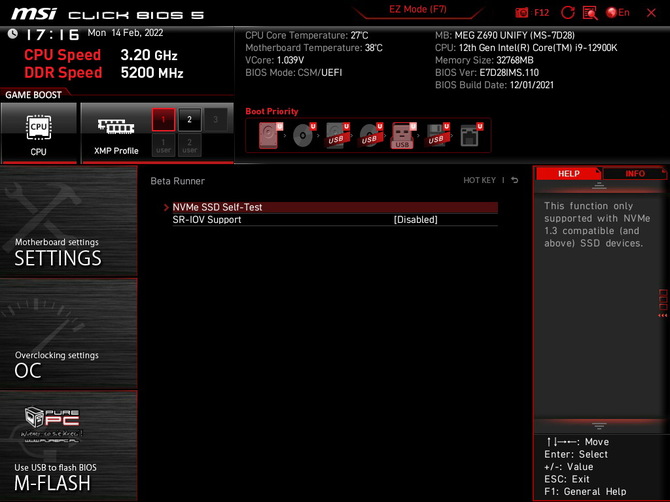Toggle the CPU Game Boost button
The width and height of the screenshot is (670, 502).
(x=39, y=133)
